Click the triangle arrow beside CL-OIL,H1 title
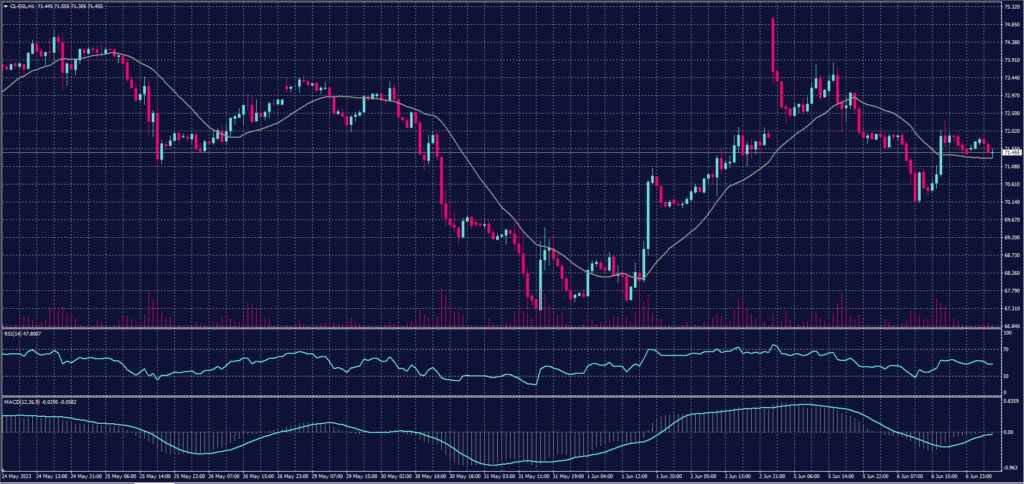Screen dimensions: 1024x484 [3, 5]
